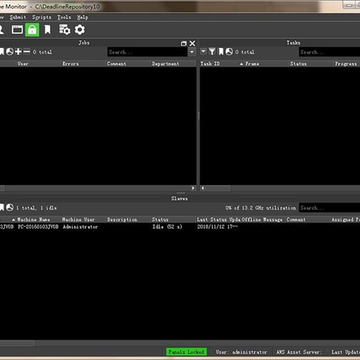Click the filter funnel icon in the Tasks panel

coord(212,52)
